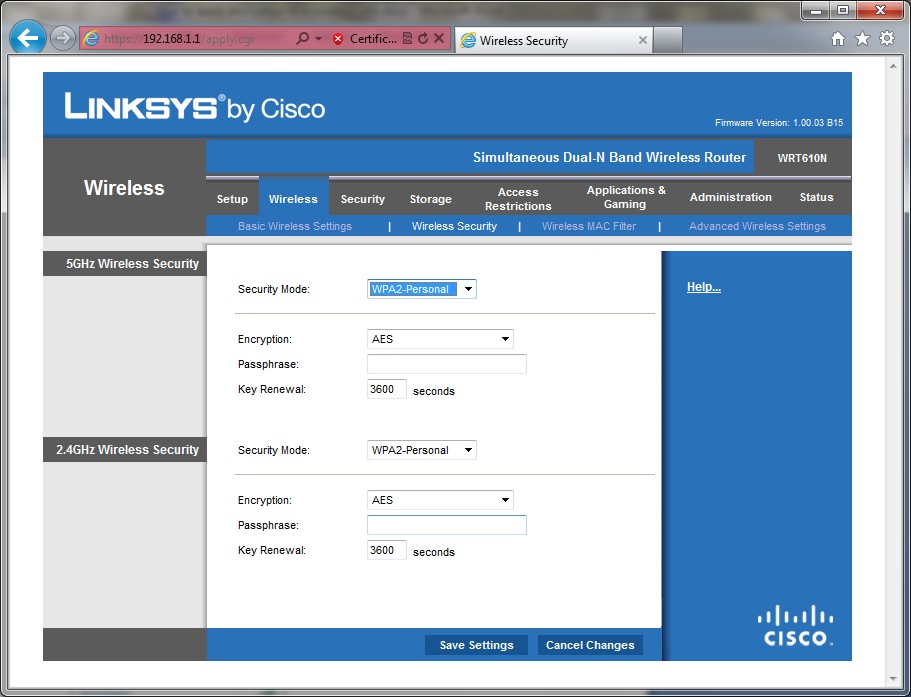
Task: Click Simultaneous Dual-N Band Wireless Router text
Action: coord(609,157)
